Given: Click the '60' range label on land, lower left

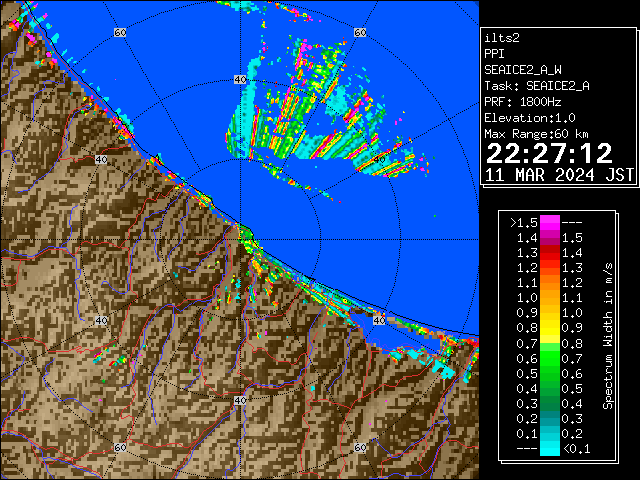Looking at the screenshot, I should [x=120, y=447].
